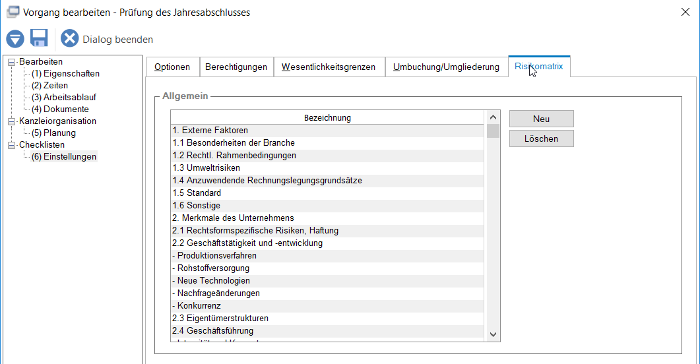Open the Umbuchung/Umgliederung tab

click(446, 67)
